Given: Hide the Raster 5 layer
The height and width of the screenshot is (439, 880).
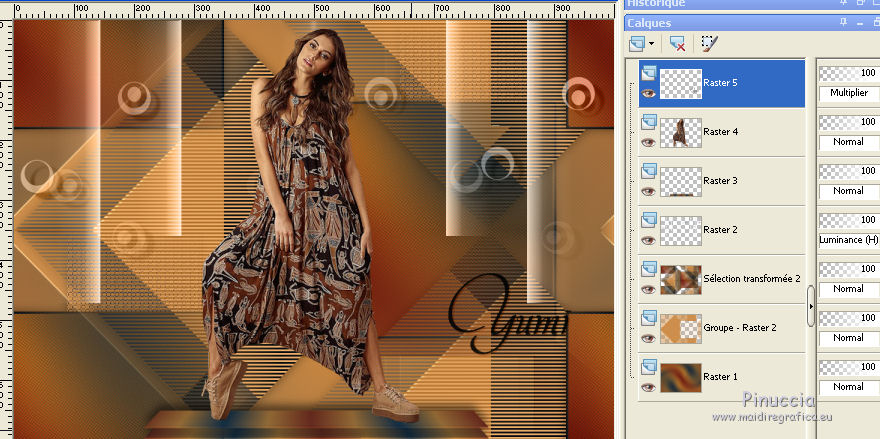Looking at the screenshot, I should tap(646, 93).
